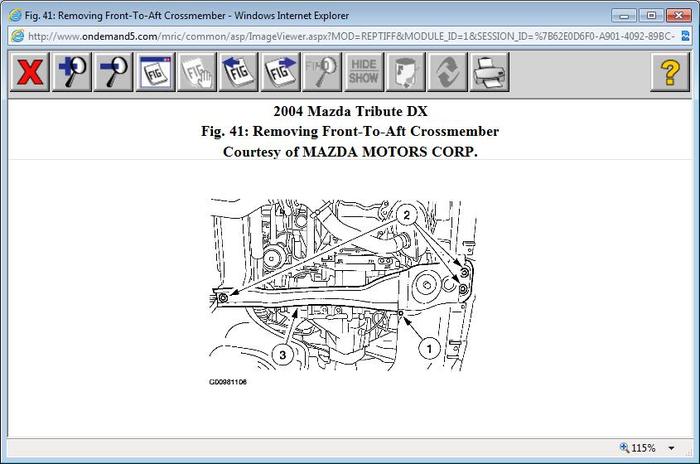Click the Find magnifier icon
This screenshot has height=464, width=700.
[322, 72]
